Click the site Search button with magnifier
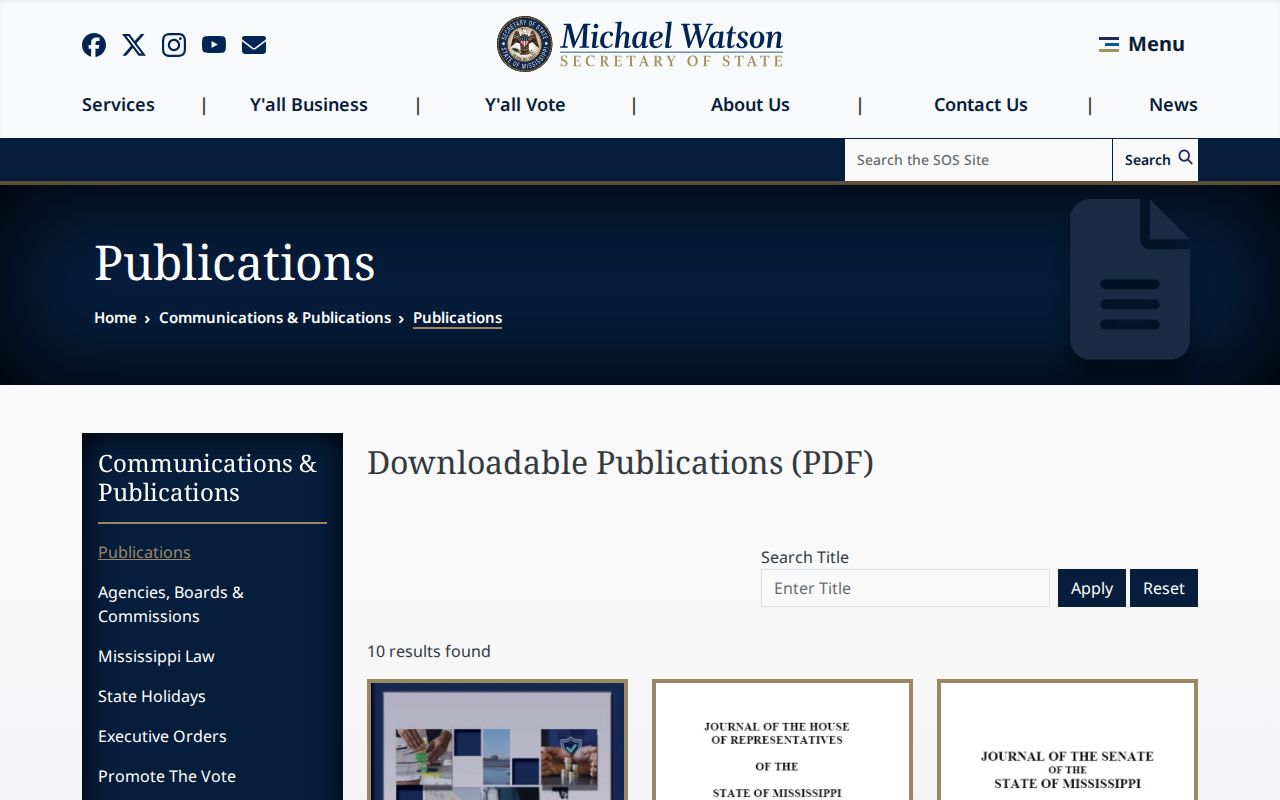 click(x=1155, y=160)
